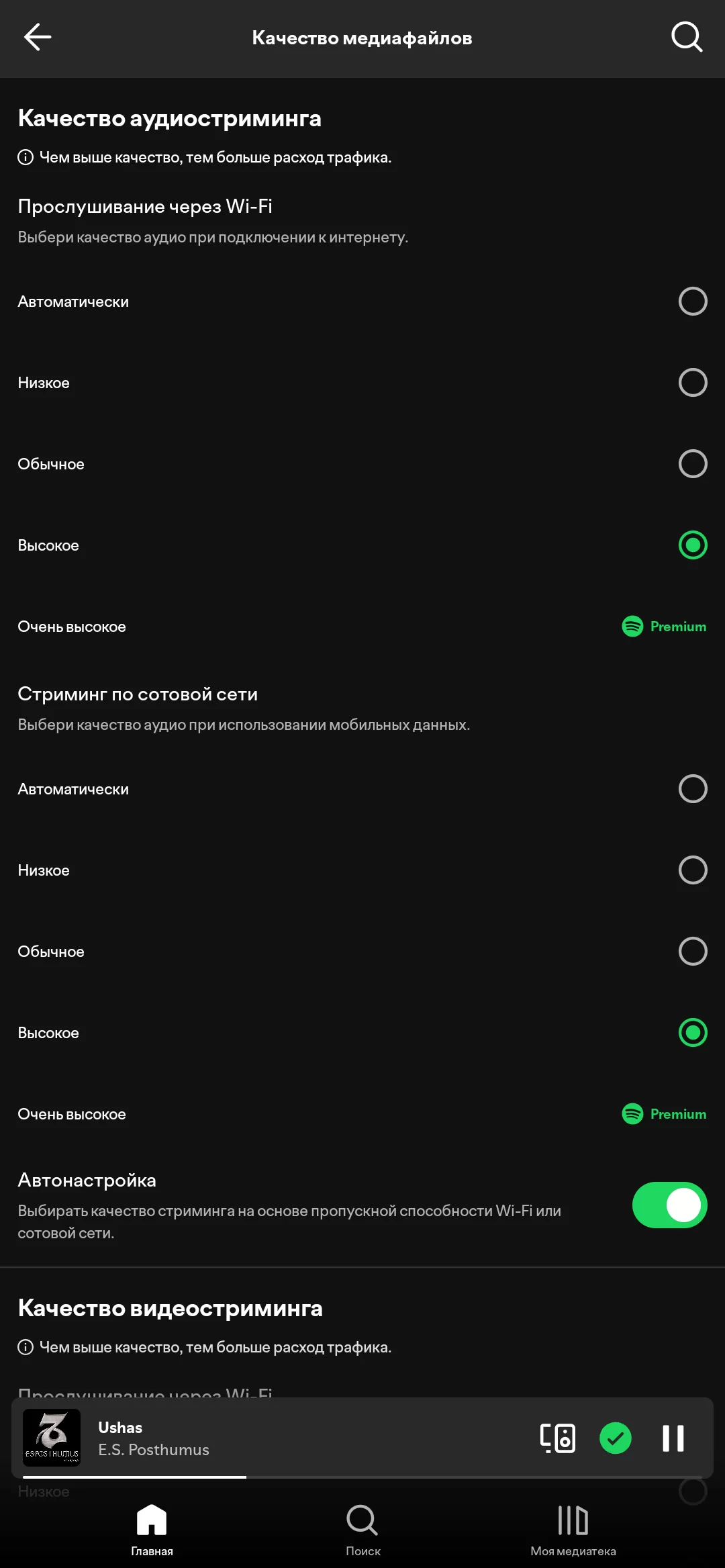Open the connect to device icon
This screenshot has width=725, height=1568.
pos(558,1438)
